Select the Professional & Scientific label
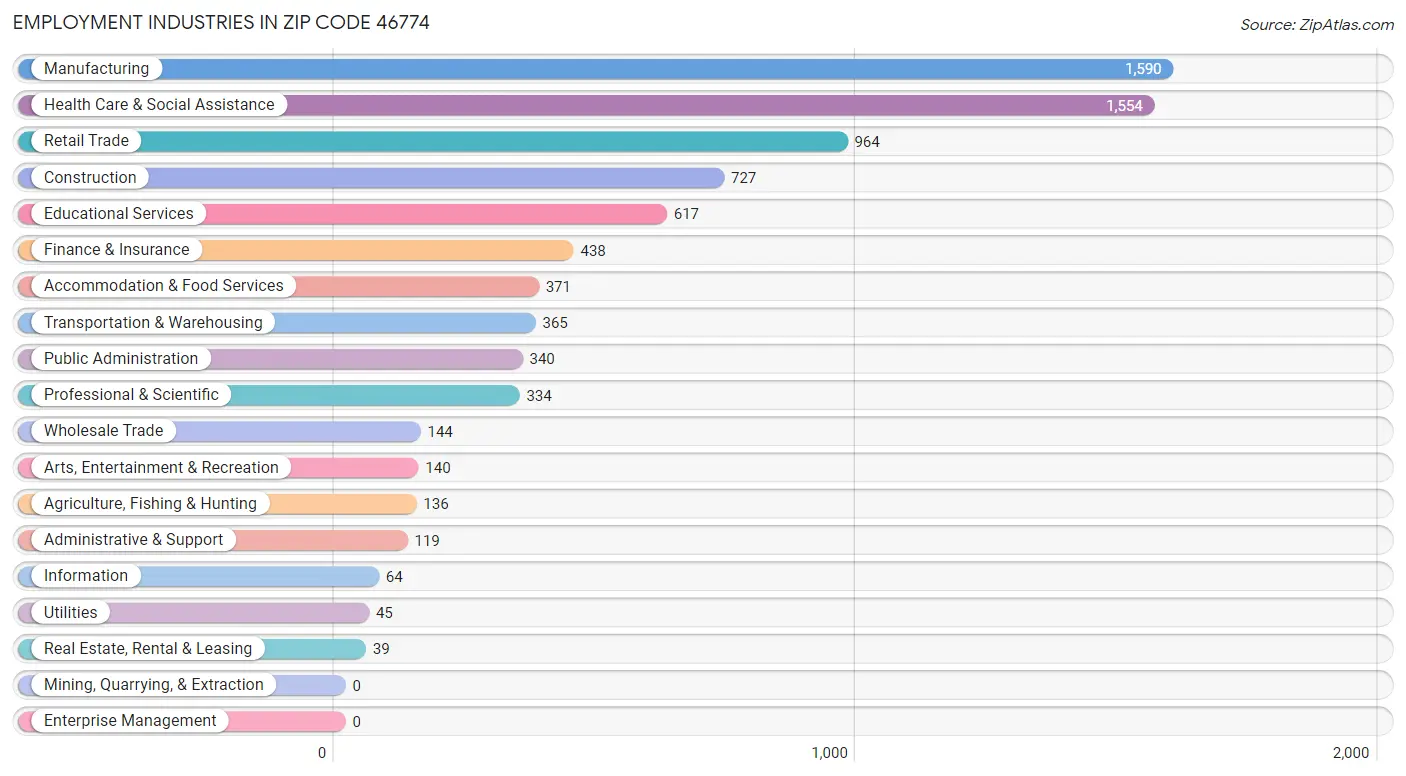Viewport: 1406px width, 776px height. pos(131,395)
